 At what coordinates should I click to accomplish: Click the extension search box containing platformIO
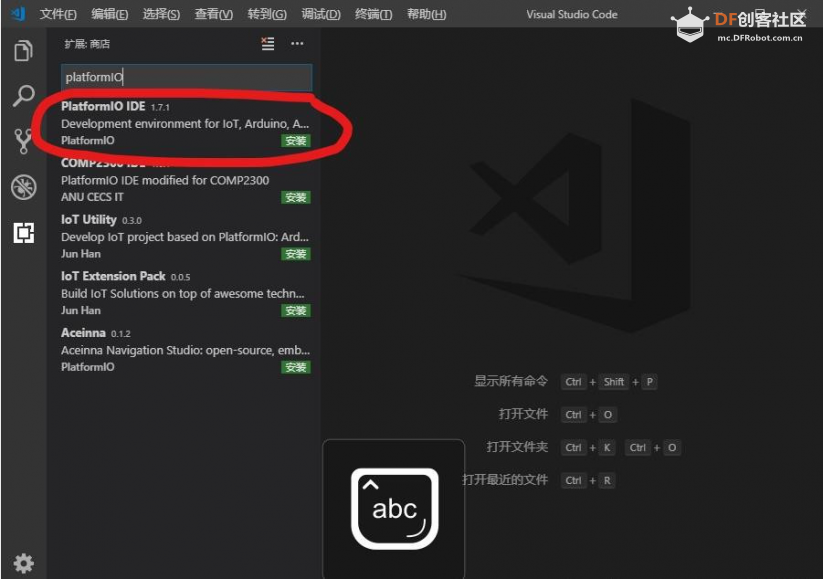[x=186, y=77]
